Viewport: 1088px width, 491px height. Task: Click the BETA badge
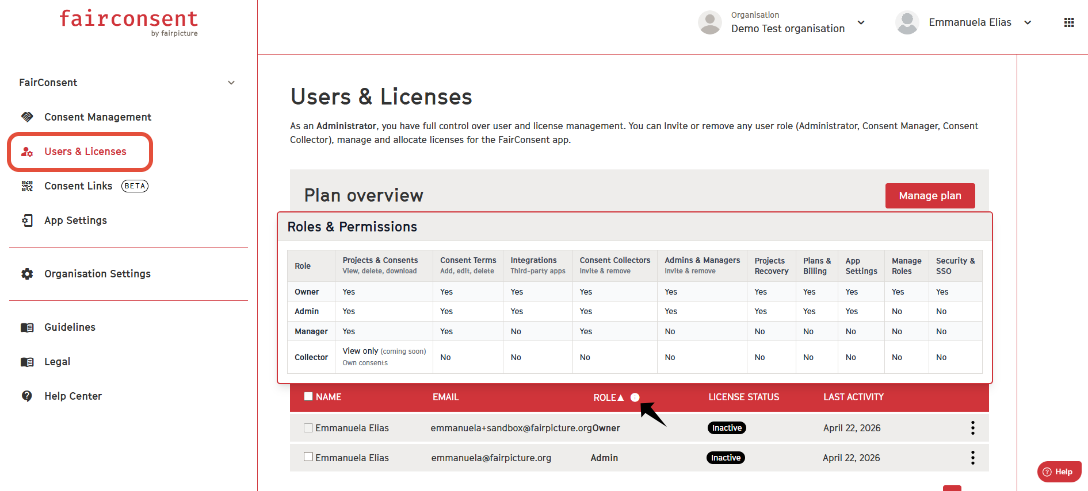pos(135,186)
